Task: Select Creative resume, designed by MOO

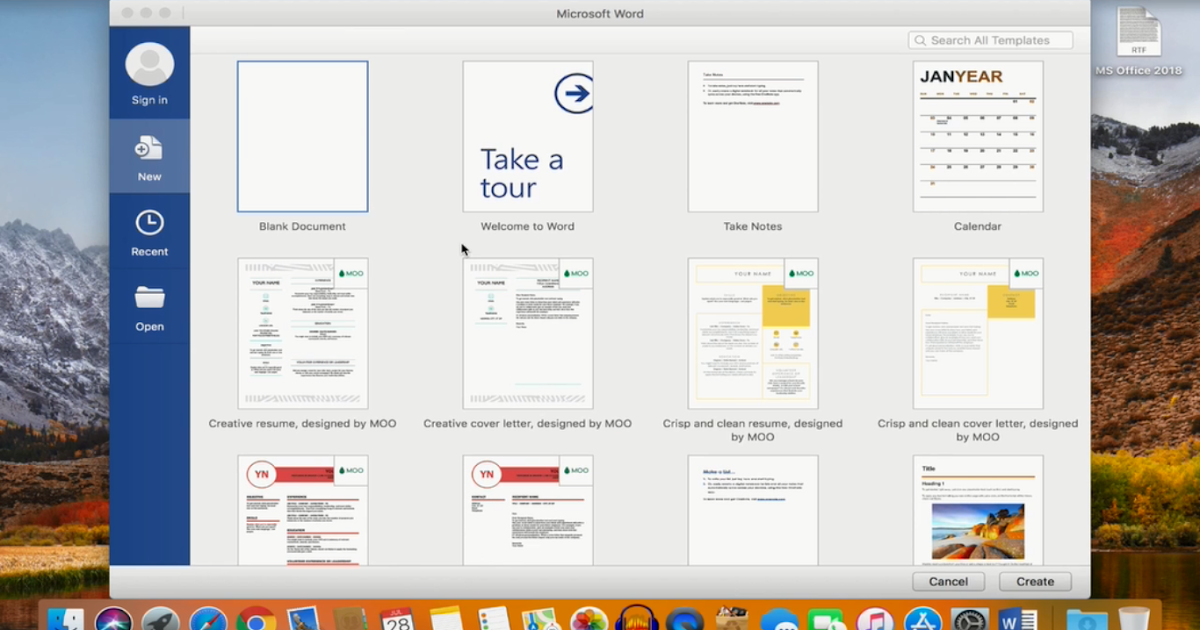Action: tap(302, 333)
